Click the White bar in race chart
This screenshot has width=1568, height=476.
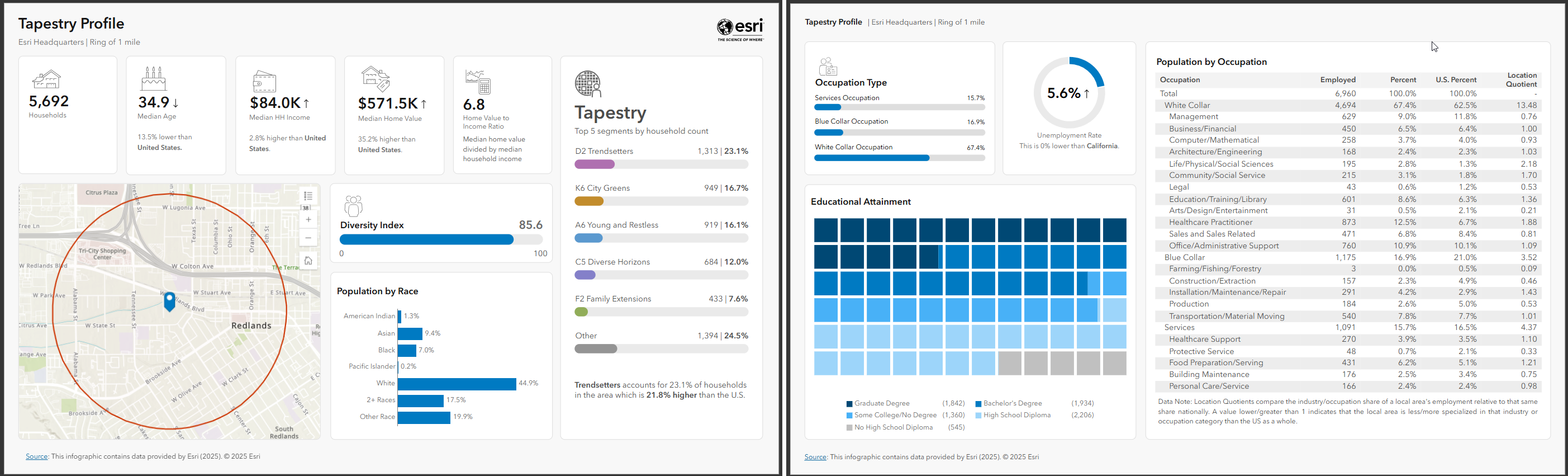pos(457,384)
